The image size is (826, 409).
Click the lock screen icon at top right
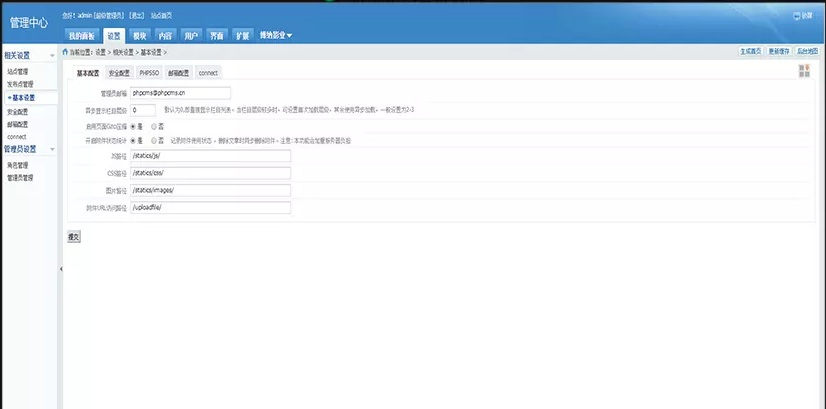pos(798,16)
